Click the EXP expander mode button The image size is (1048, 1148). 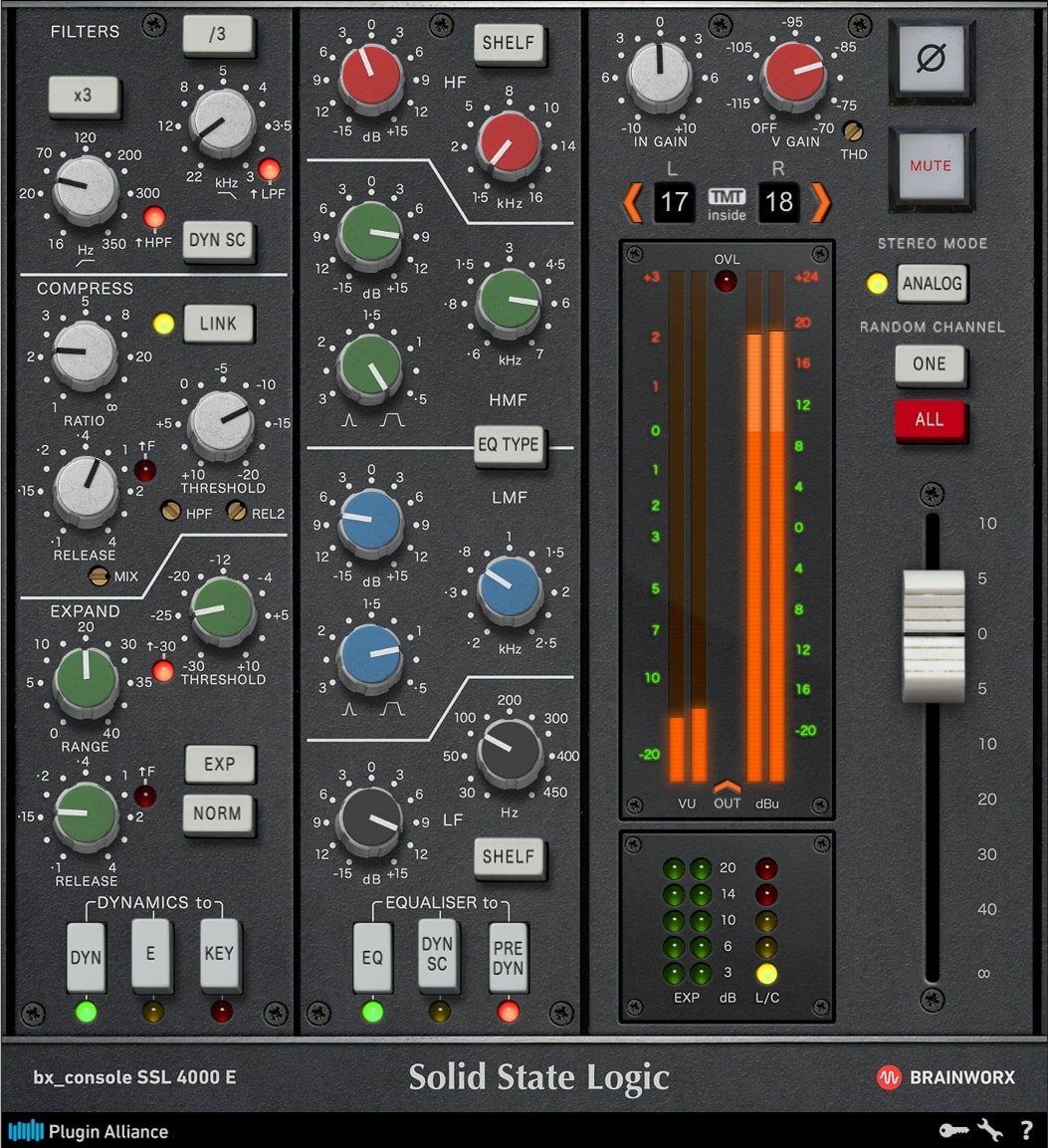pos(220,765)
